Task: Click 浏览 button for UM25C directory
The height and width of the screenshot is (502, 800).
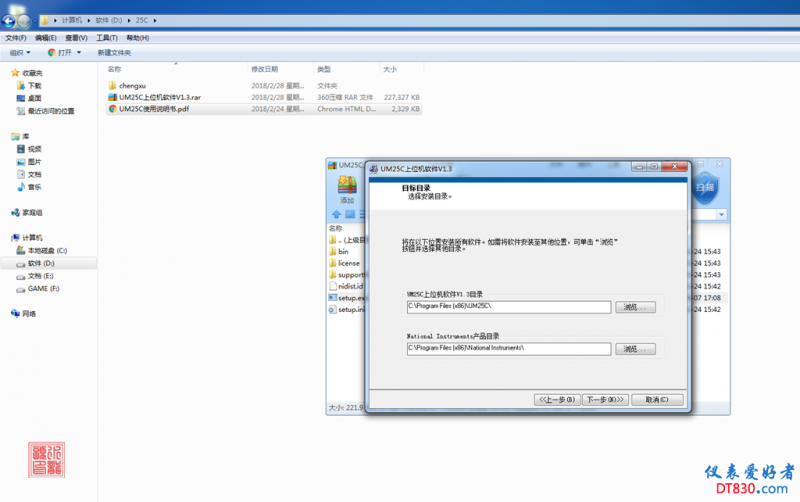Action: pyautogui.click(x=635, y=306)
